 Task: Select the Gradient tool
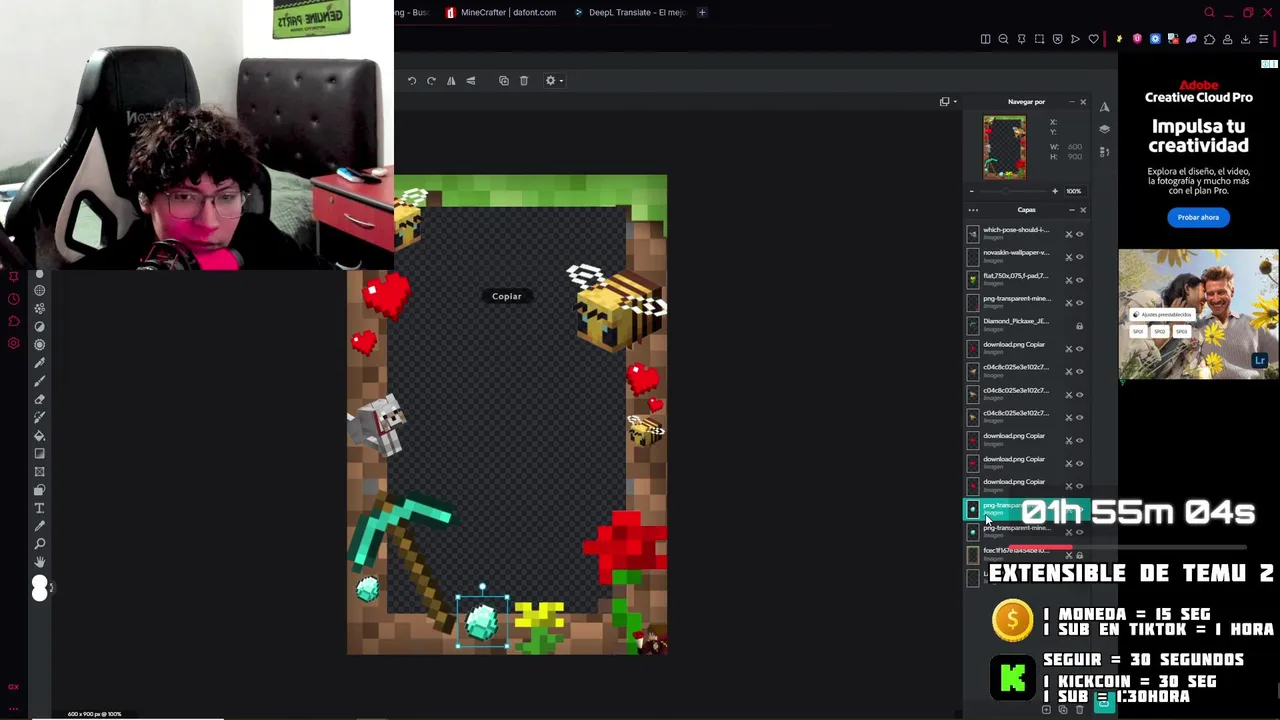point(40,453)
